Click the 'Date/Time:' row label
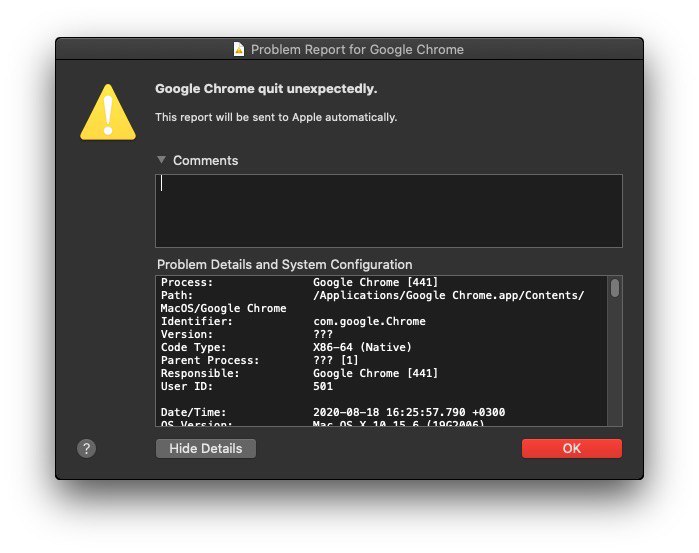This screenshot has width=699, height=553. [x=193, y=412]
